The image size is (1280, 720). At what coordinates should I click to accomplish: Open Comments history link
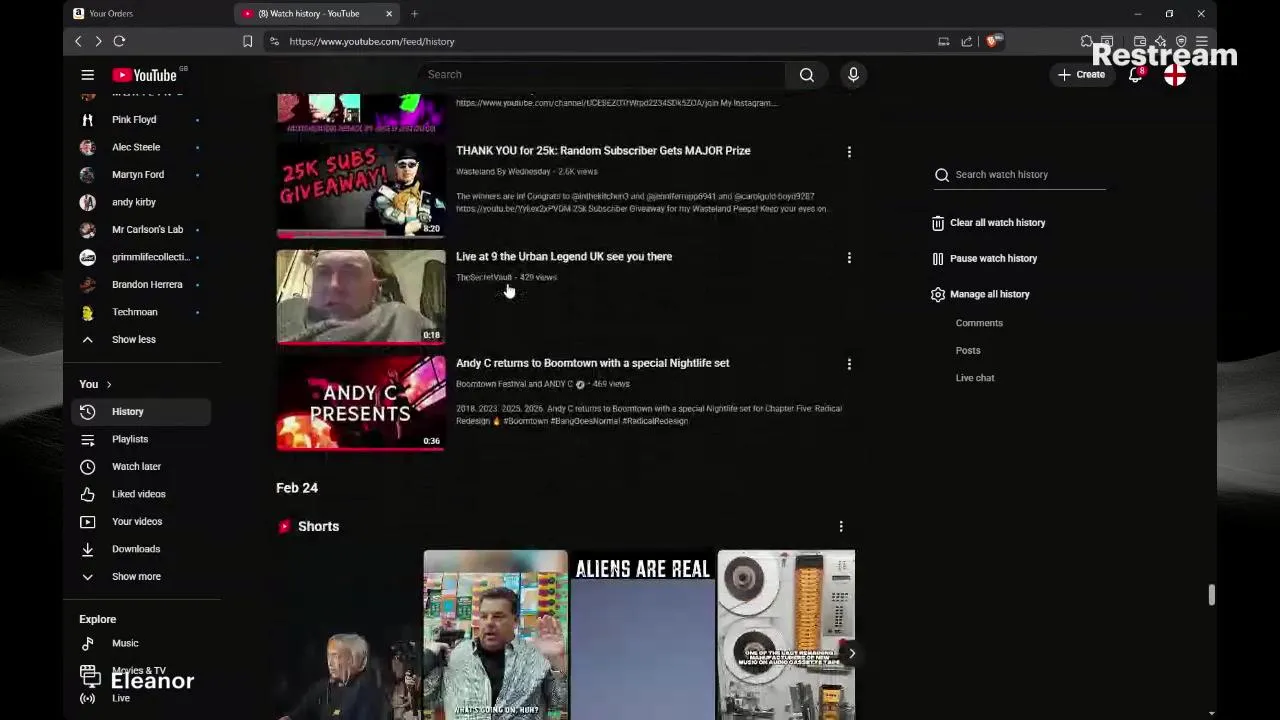pos(979,323)
